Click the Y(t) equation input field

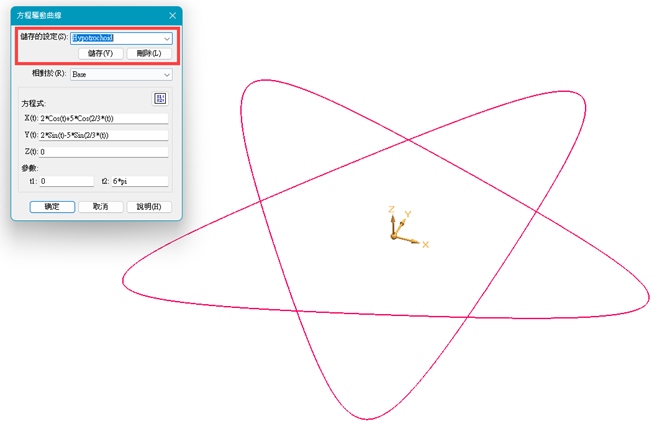103,136
